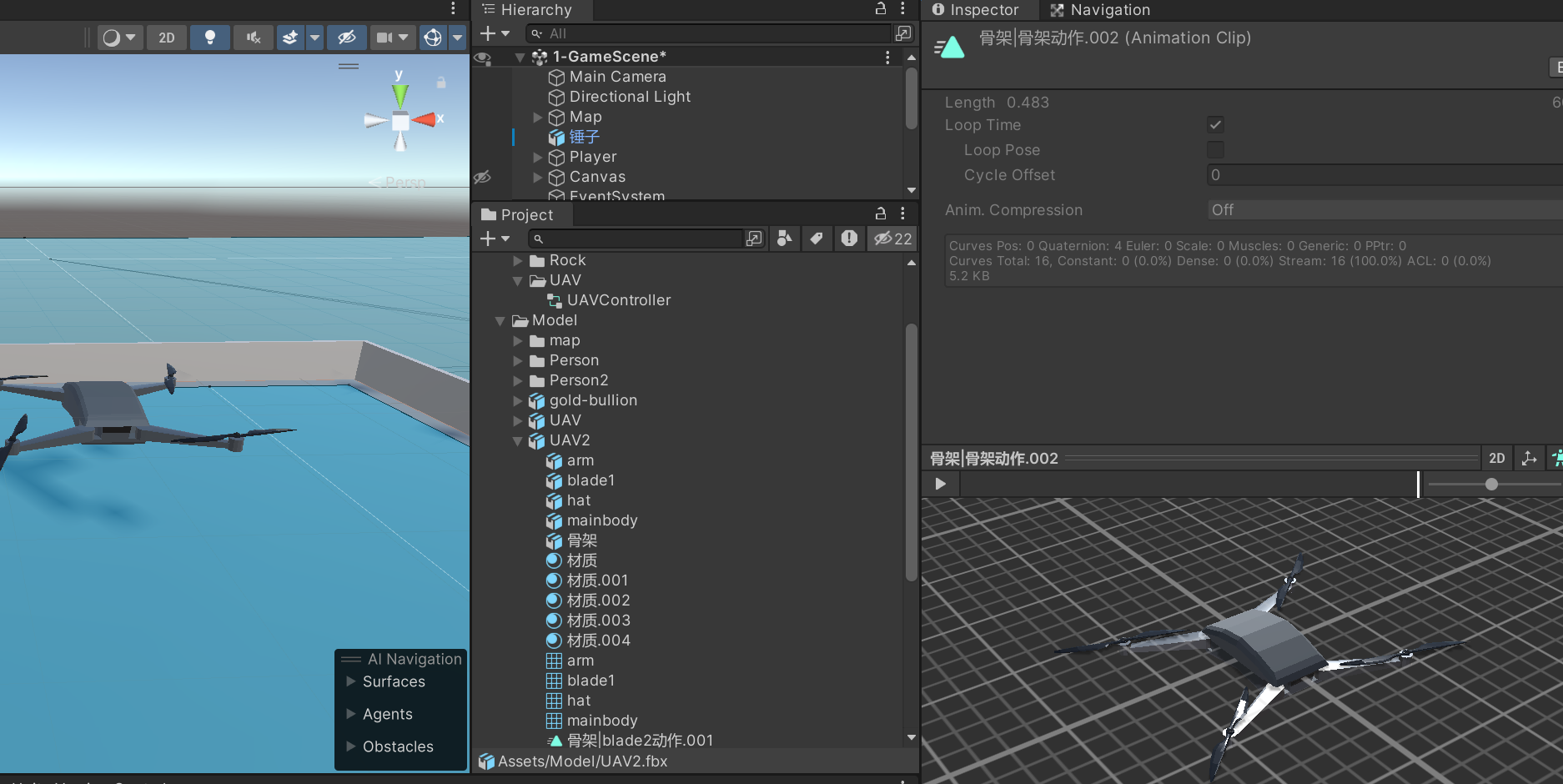Image resolution: width=1563 pixels, height=784 pixels.
Task: Focus Hierarchy search field
Action: pos(709,33)
